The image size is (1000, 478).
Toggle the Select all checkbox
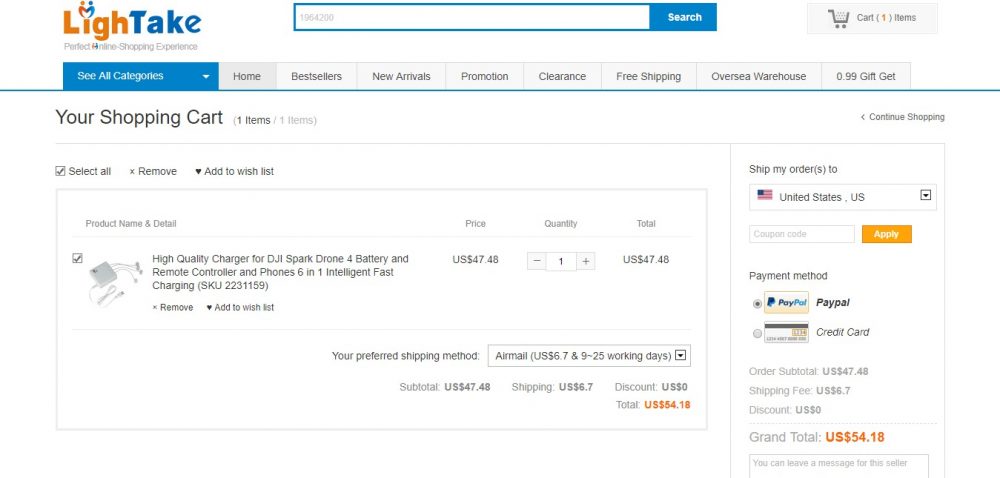tap(61, 171)
